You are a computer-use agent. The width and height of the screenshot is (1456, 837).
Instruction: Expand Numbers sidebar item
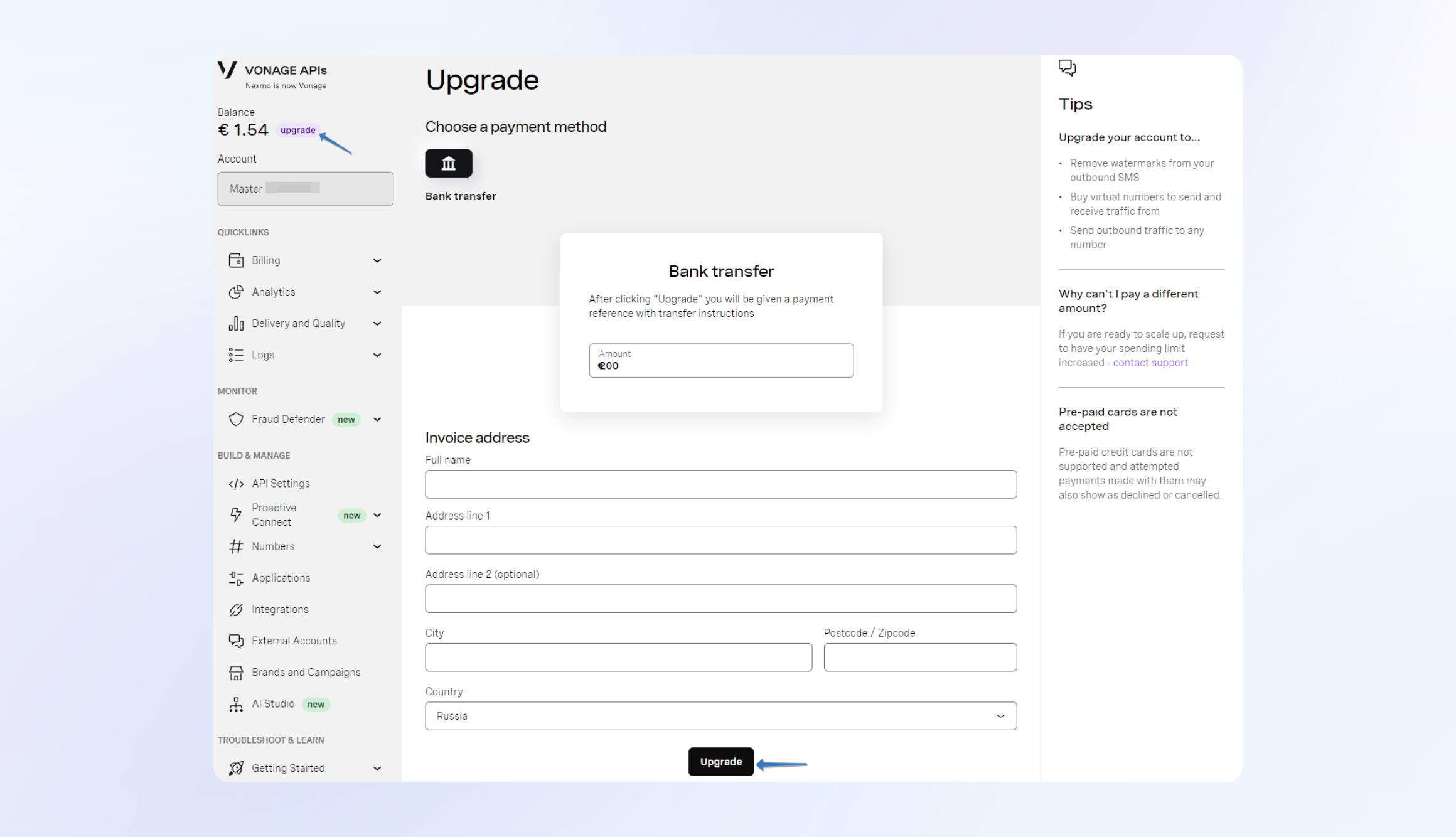point(273,546)
